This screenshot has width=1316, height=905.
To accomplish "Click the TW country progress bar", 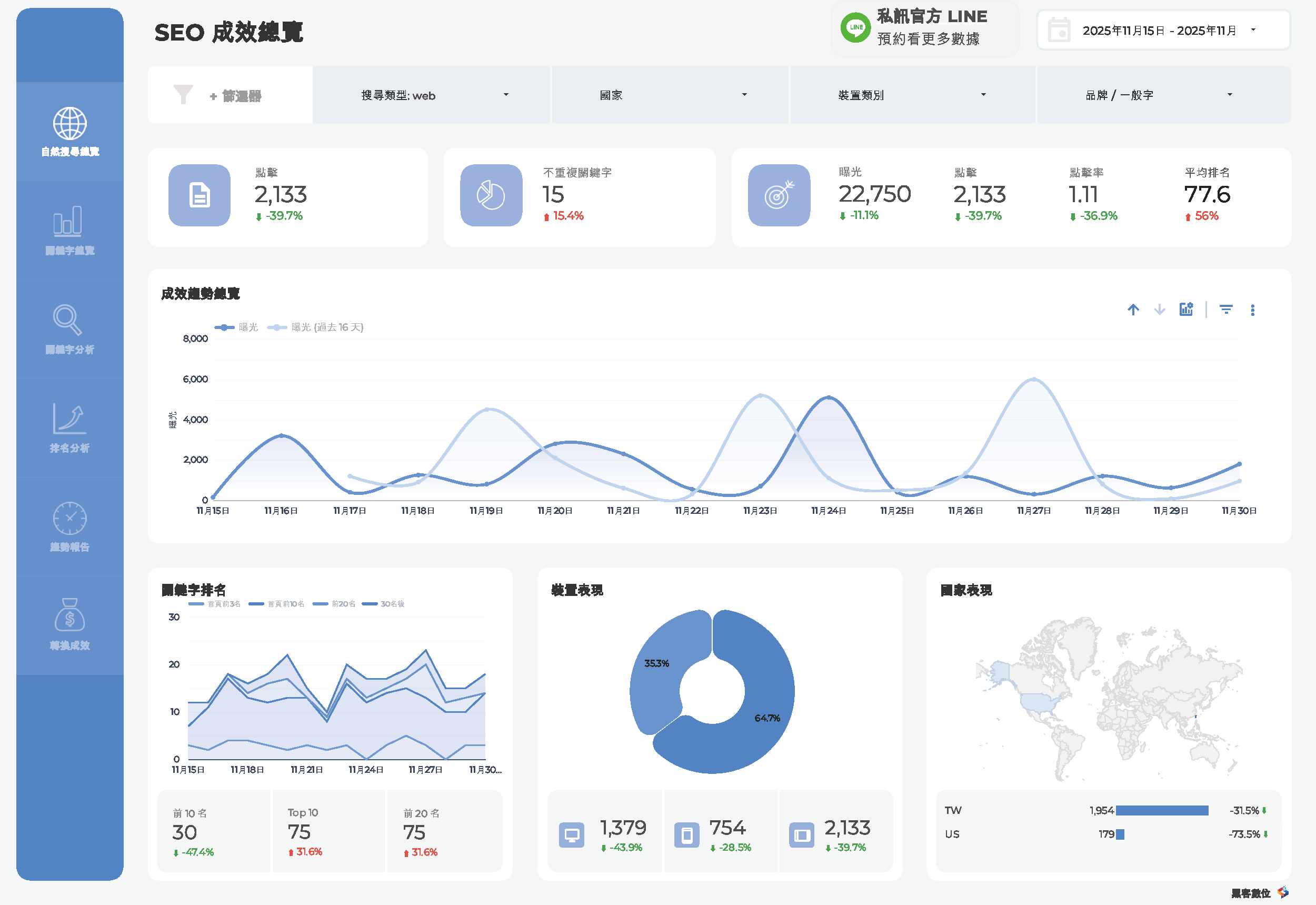I will click(x=1162, y=810).
